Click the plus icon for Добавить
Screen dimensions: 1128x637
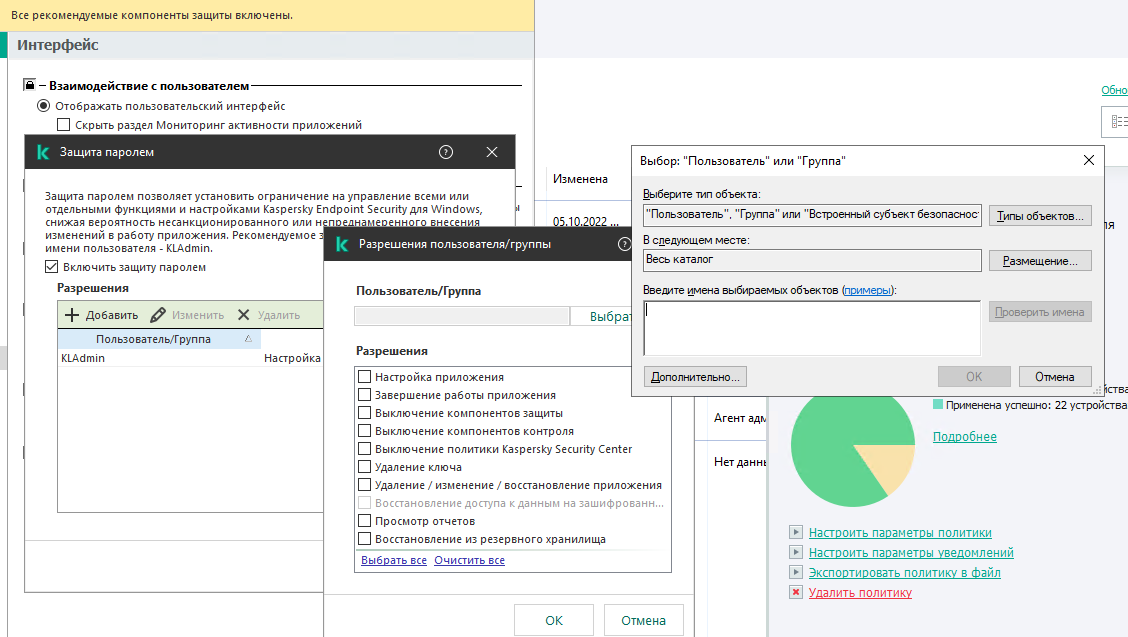(72, 315)
